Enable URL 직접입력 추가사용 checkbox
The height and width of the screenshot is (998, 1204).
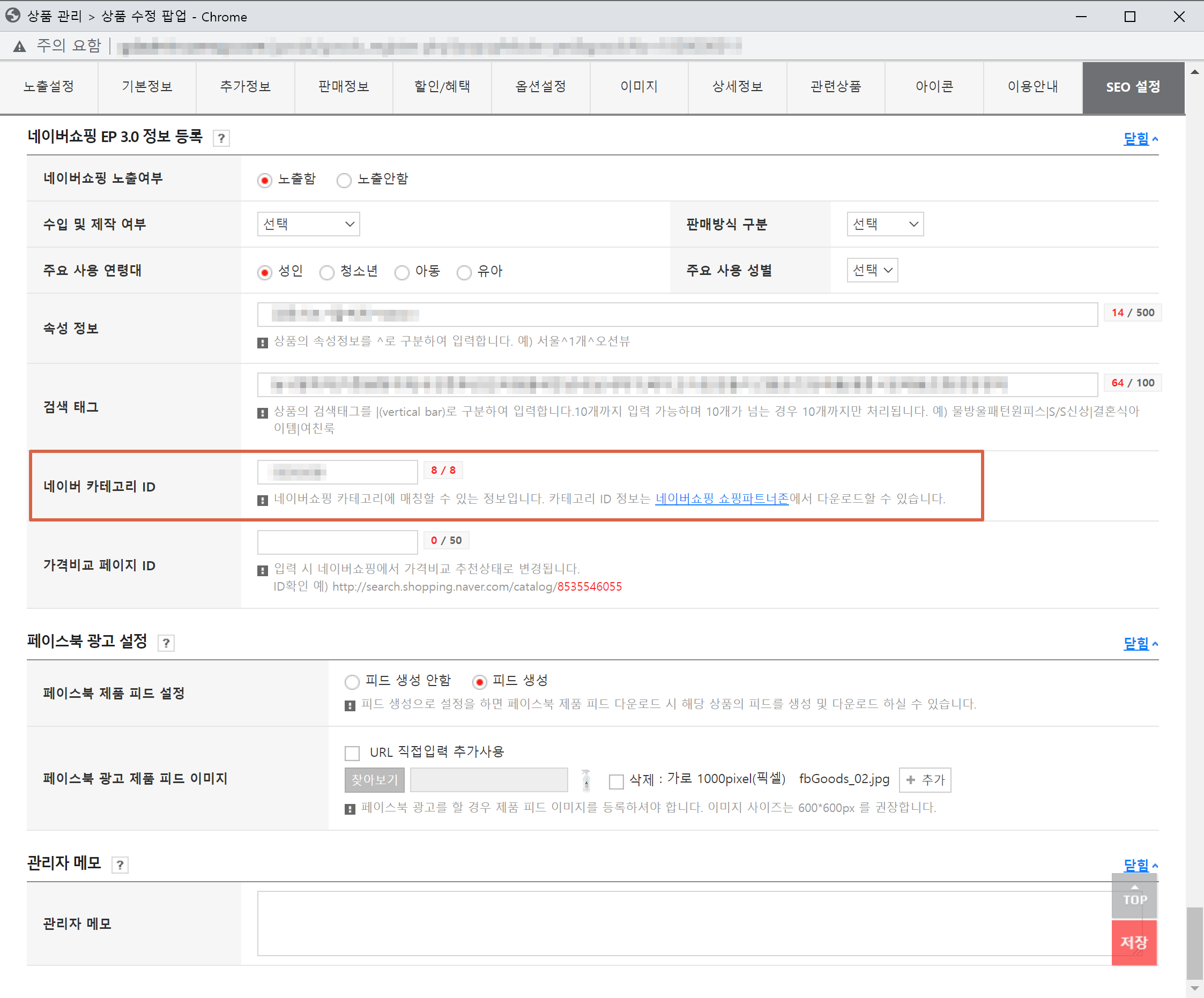(x=352, y=753)
